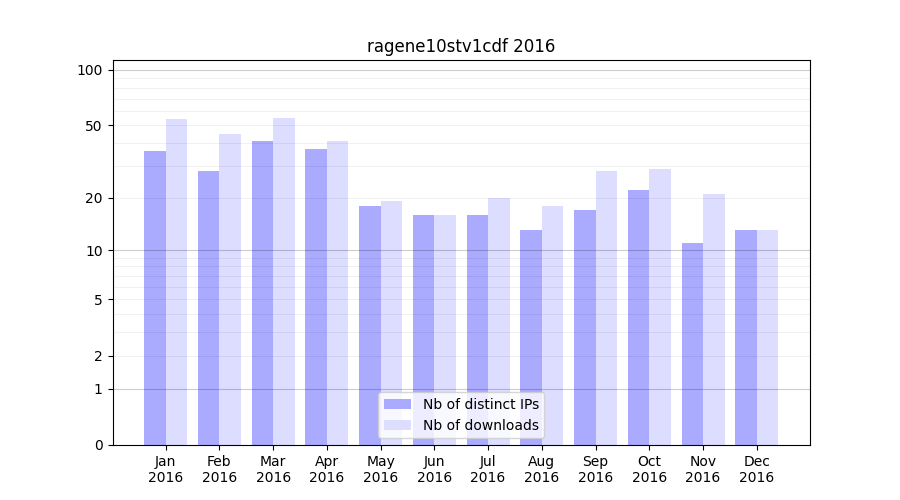Image resolution: width=900 pixels, height=500 pixels.
Task: Click the 'Jun 2016' x-axis label
Action: (x=434, y=469)
